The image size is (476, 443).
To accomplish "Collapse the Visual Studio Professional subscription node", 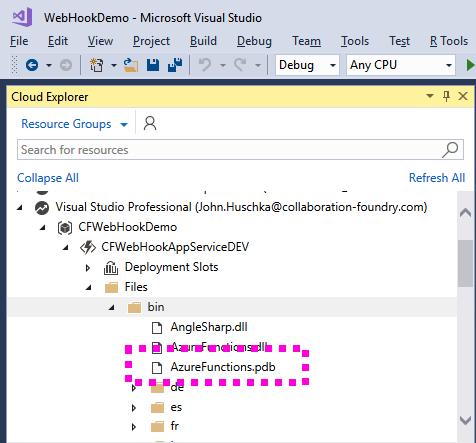I will tap(20, 208).
